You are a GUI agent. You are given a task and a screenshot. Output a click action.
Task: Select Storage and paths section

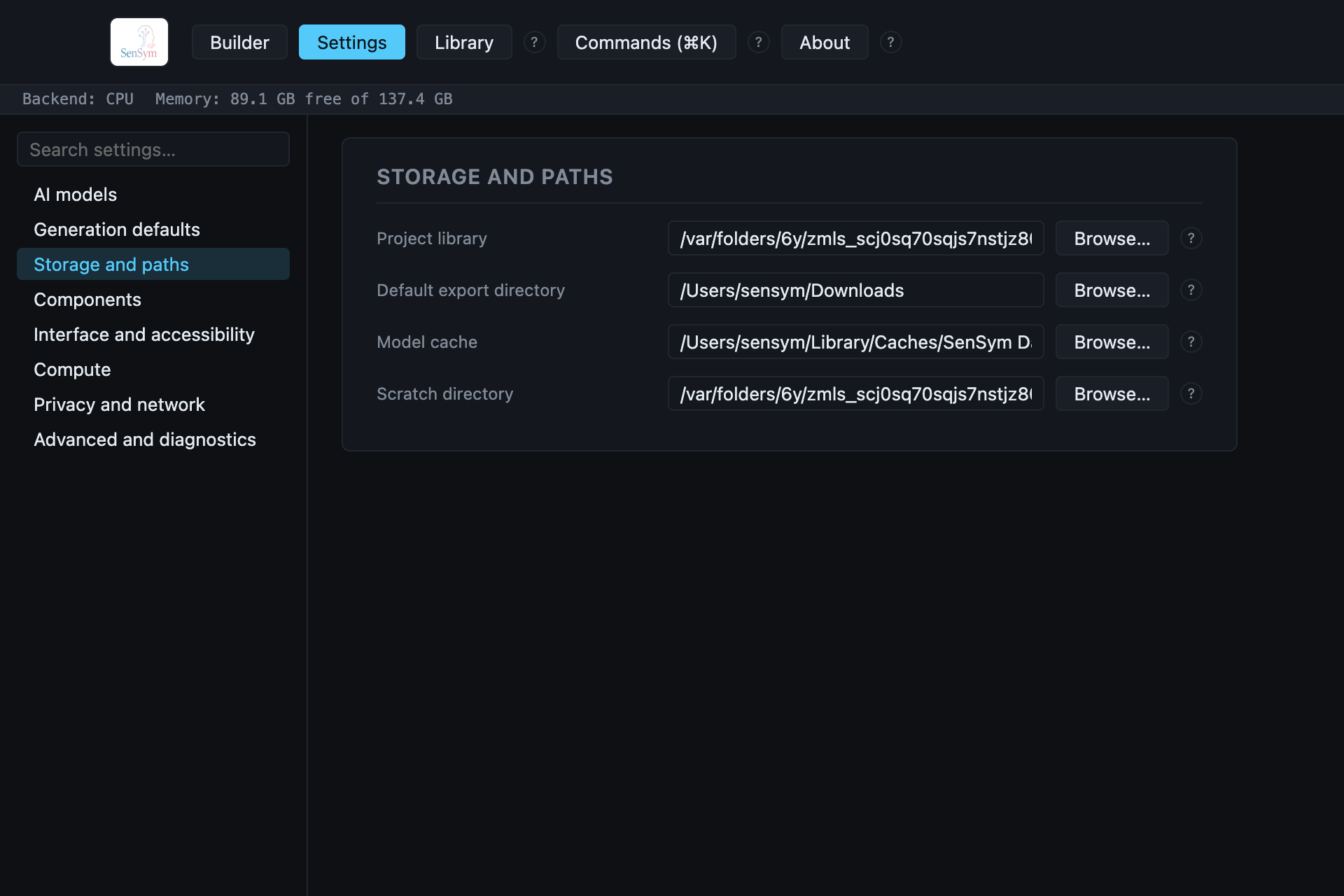pos(153,264)
